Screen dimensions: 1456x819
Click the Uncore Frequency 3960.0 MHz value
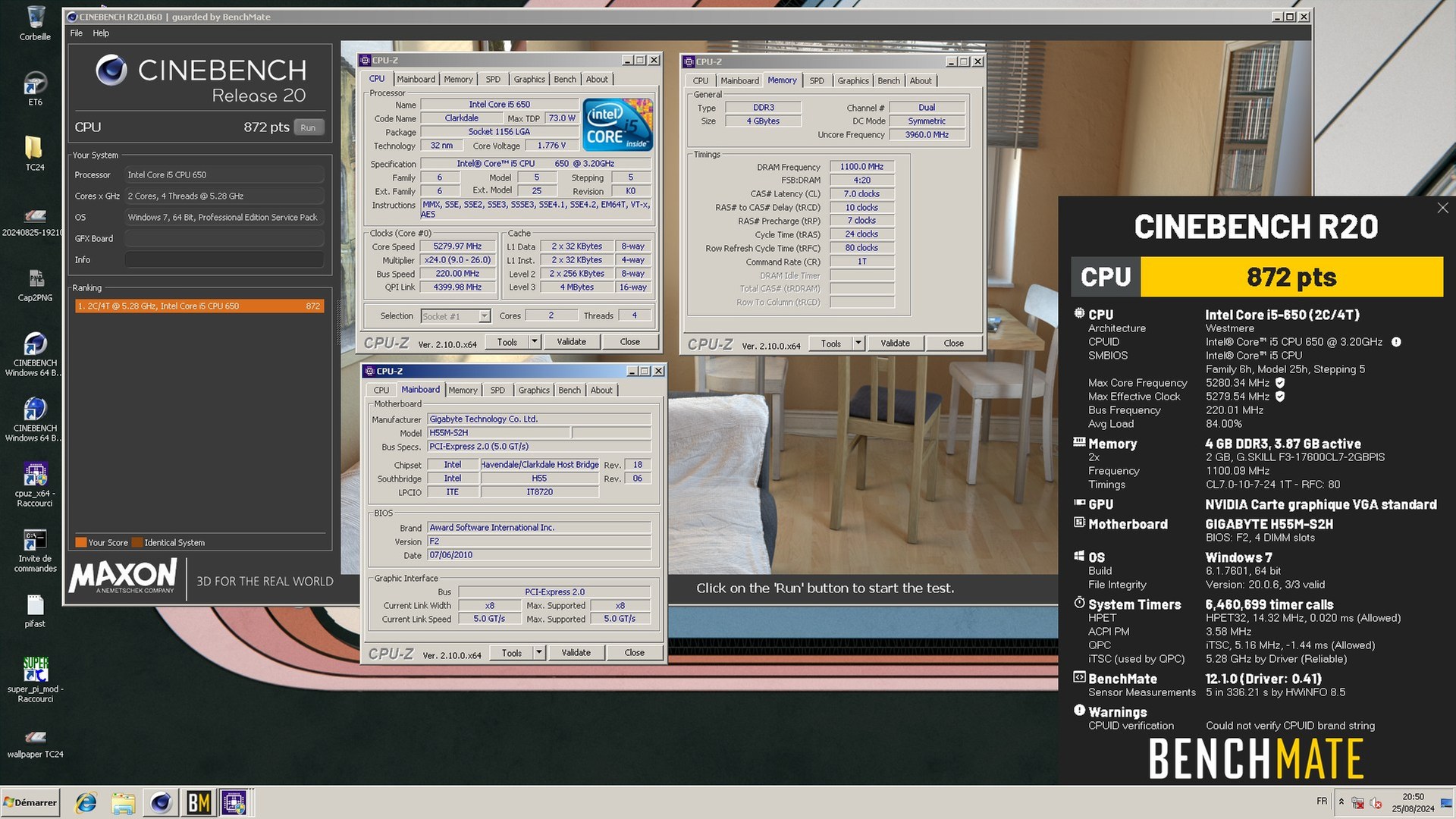pos(927,135)
